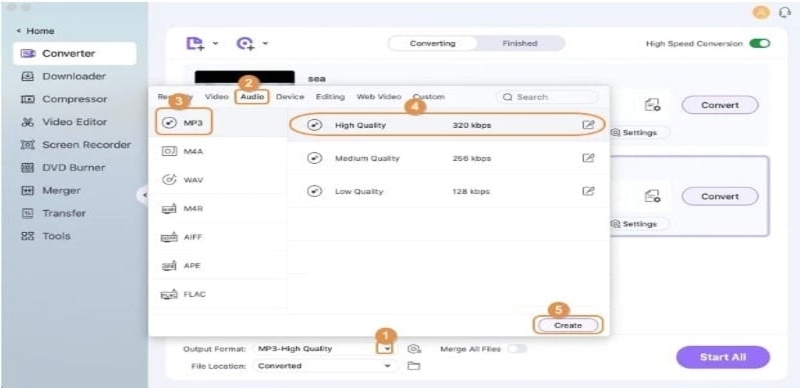Viewport: 800px width, 388px height.
Task: Click the Create button
Action: pos(568,325)
